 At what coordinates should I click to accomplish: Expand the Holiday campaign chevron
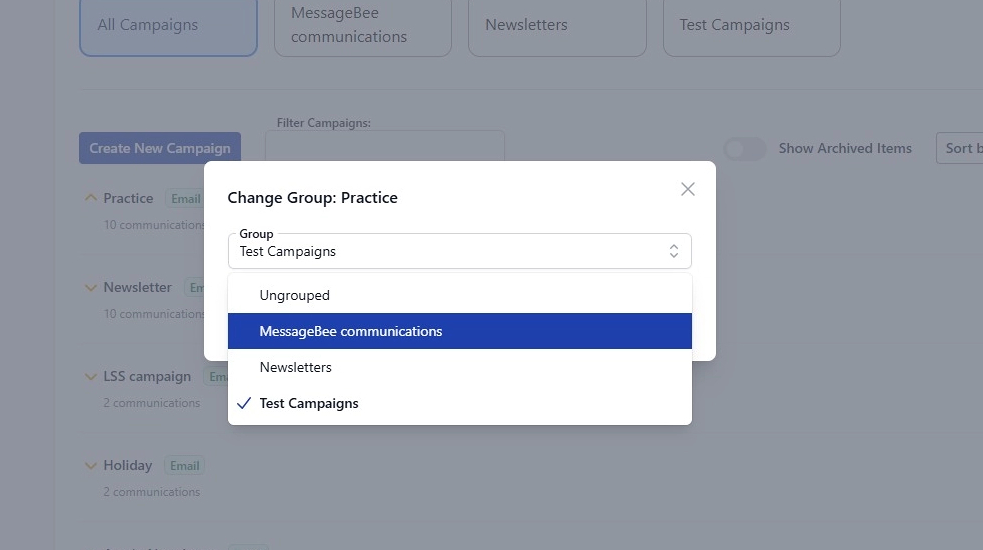coord(91,465)
